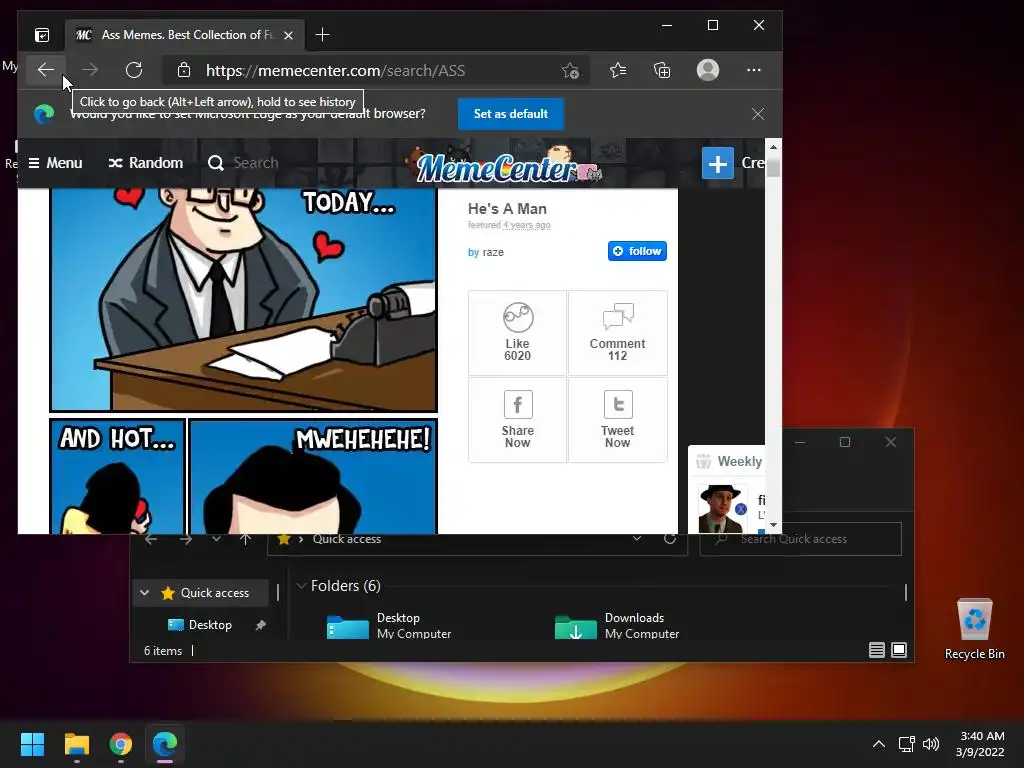The image size is (1024, 768).
Task: Open File Explorer from the taskbar
Action: [x=76, y=744]
